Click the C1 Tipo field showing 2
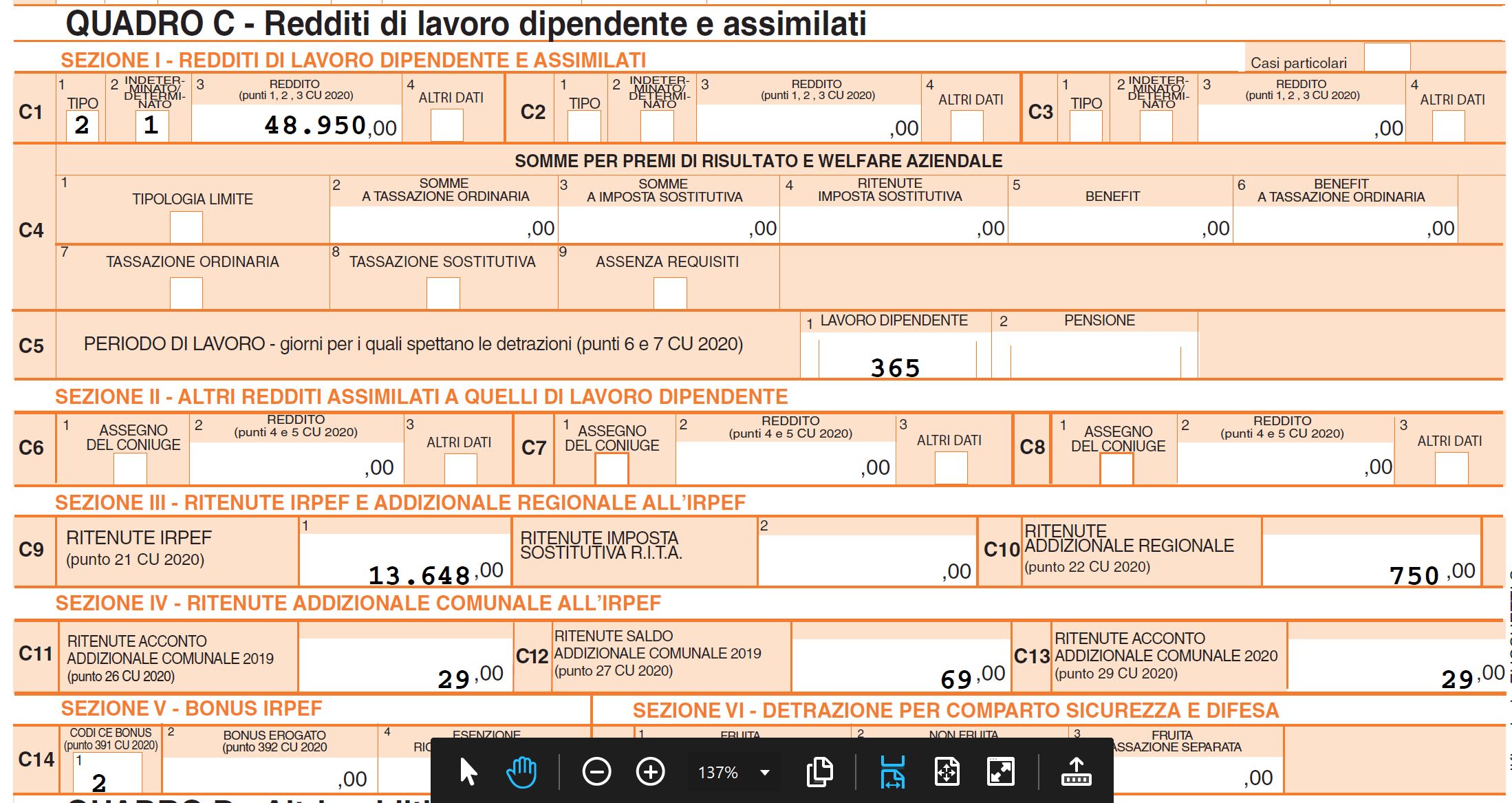Viewport: 1512px width, 803px height. pos(82,126)
